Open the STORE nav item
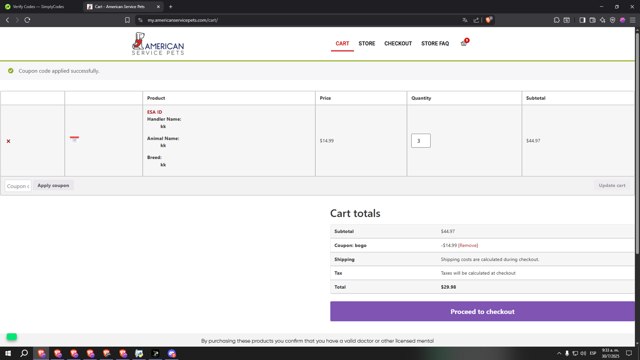Viewport: 640px width, 360px height. [x=367, y=43]
